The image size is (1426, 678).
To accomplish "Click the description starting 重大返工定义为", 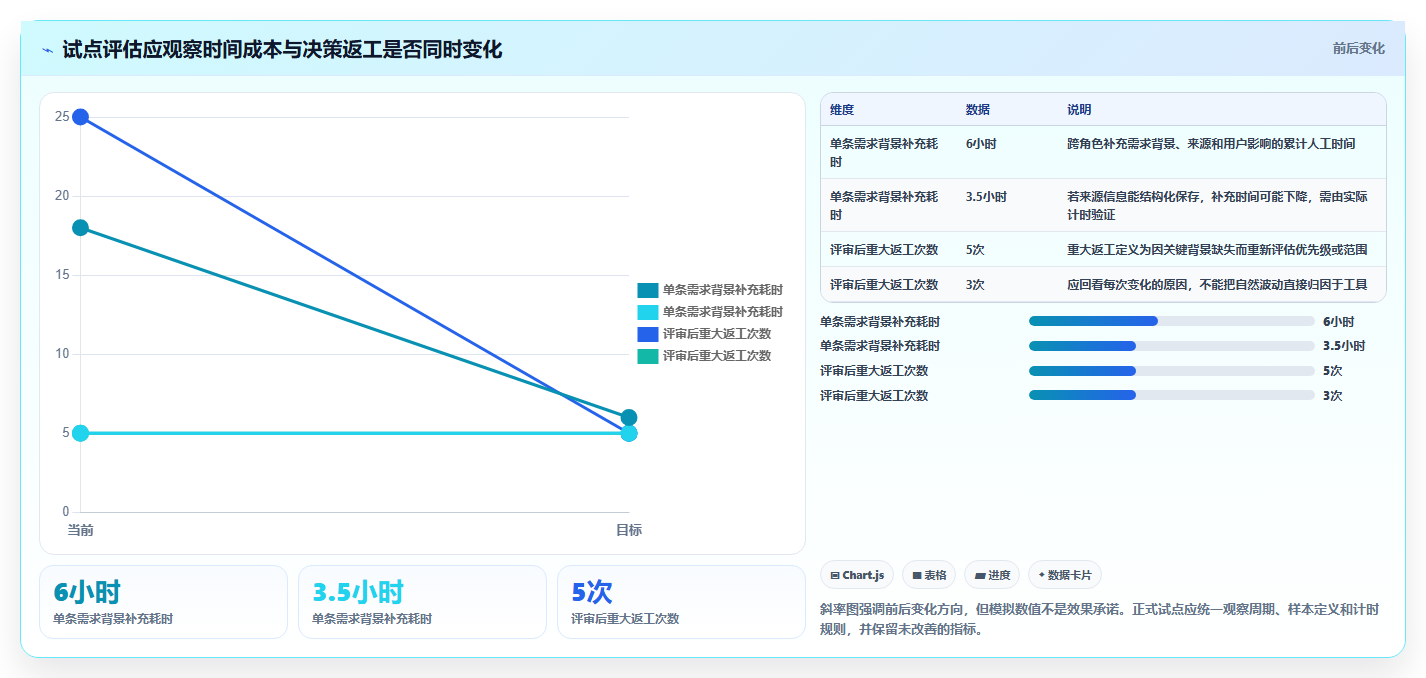I will pos(1217,249).
